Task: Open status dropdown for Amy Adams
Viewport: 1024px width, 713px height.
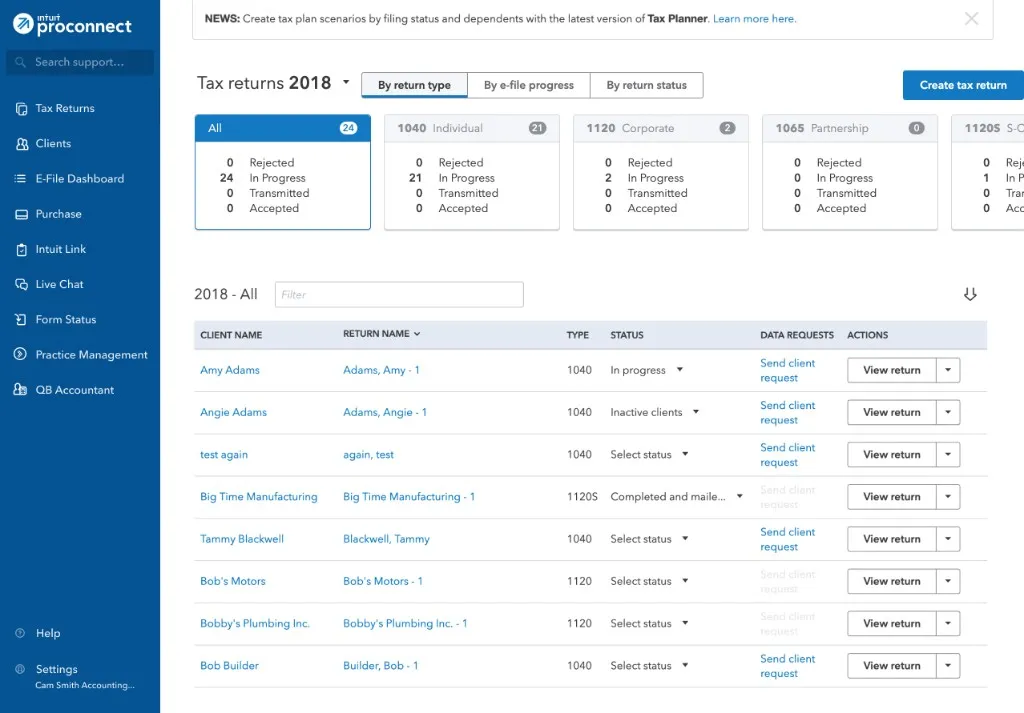Action: [680, 370]
